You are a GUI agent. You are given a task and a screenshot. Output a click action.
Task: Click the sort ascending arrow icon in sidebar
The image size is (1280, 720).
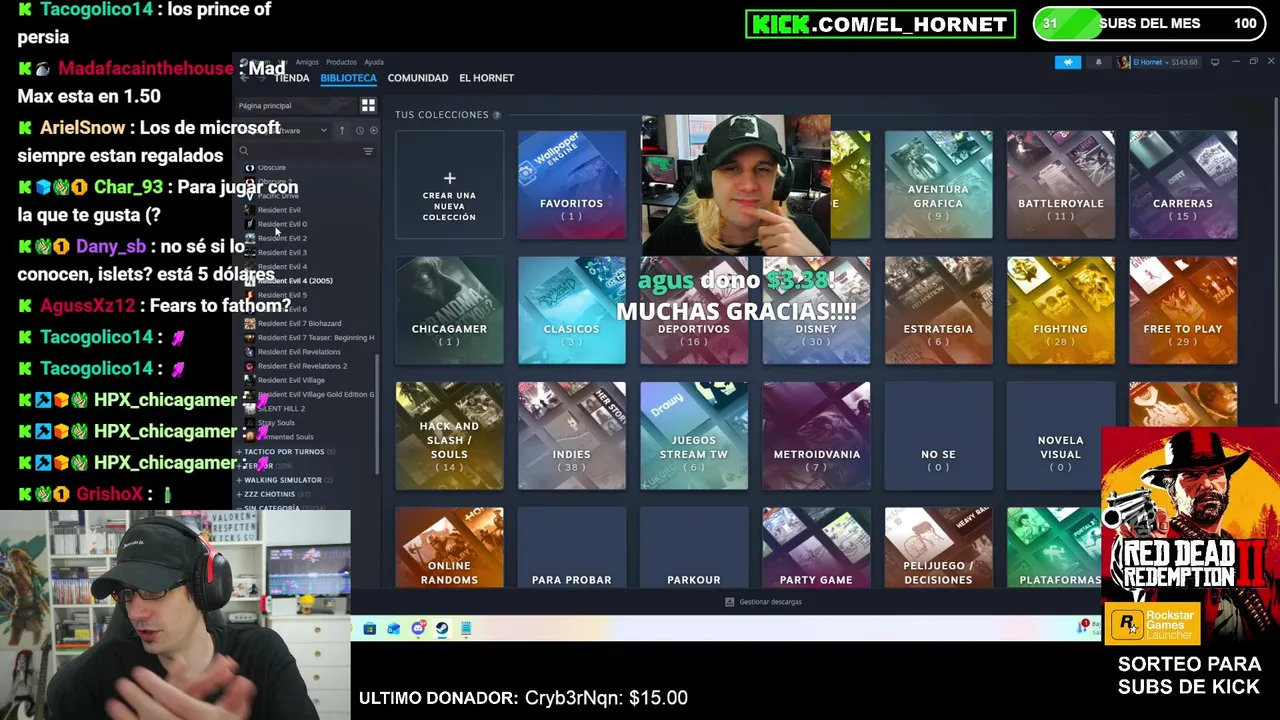(341, 130)
